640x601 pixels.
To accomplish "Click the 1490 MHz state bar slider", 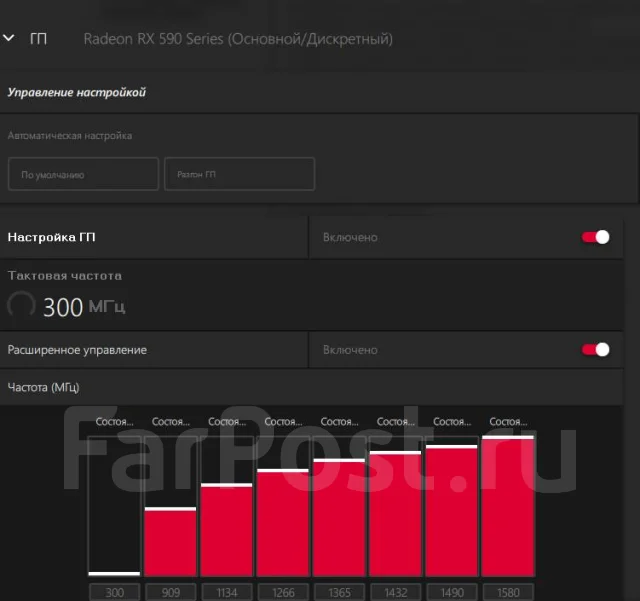I will [x=452, y=506].
